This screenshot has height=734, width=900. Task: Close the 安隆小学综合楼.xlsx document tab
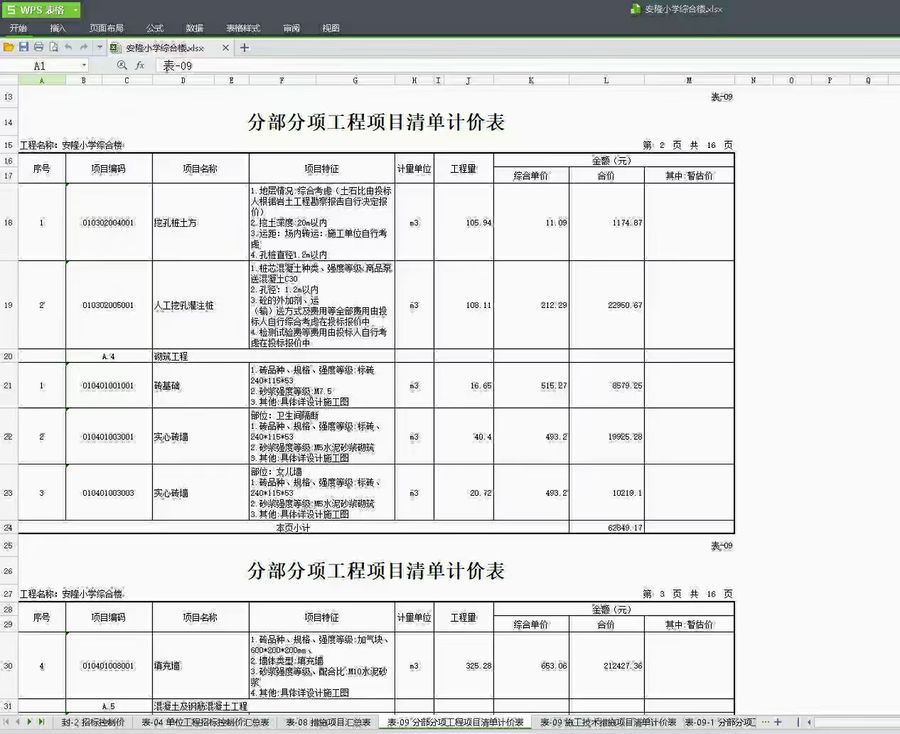[226, 48]
